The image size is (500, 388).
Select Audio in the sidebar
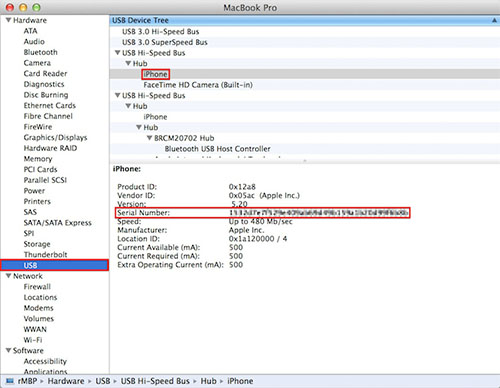[x=34, y=41]
